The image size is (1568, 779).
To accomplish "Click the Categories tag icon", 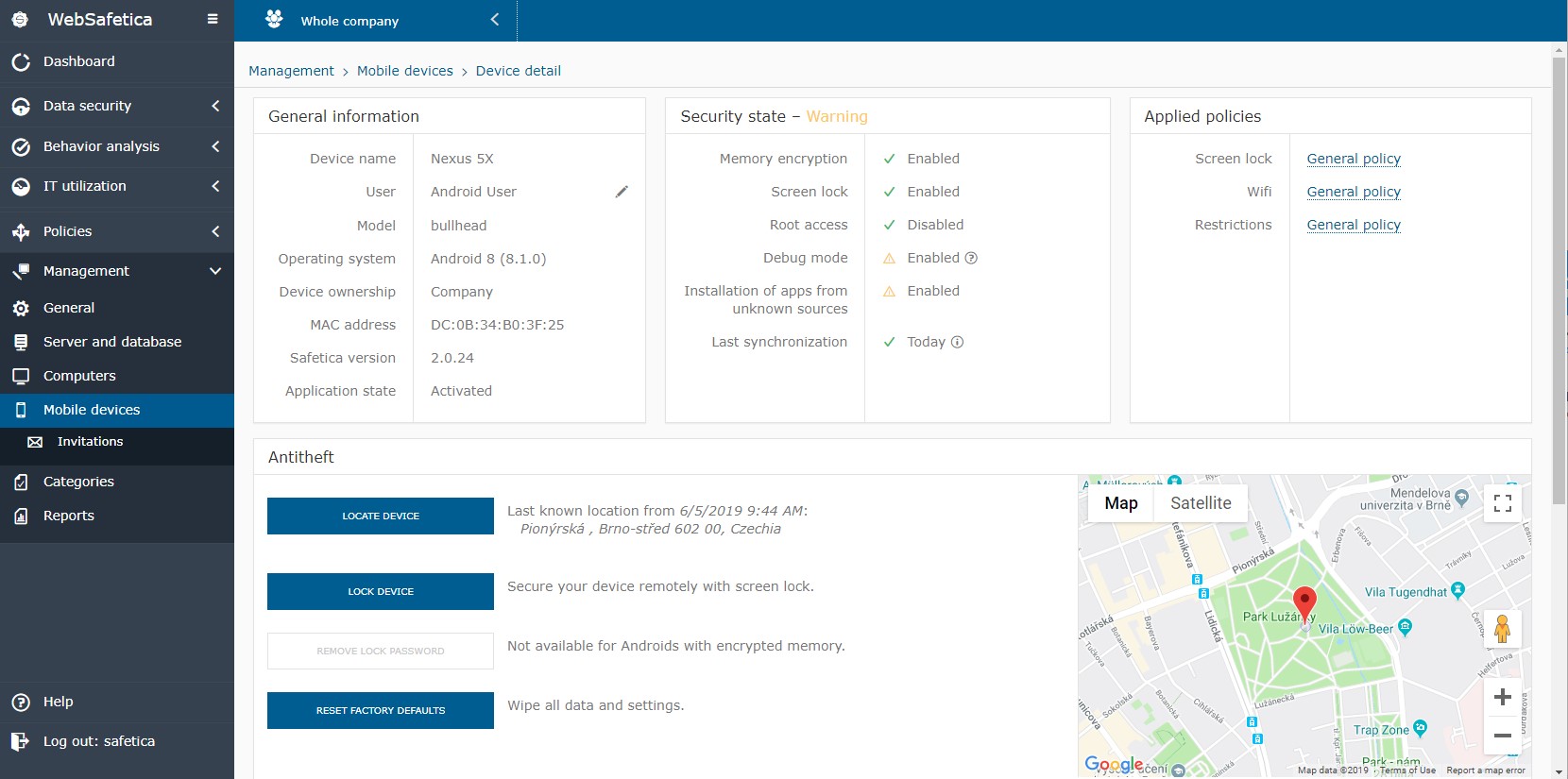I will coord(21,482).
